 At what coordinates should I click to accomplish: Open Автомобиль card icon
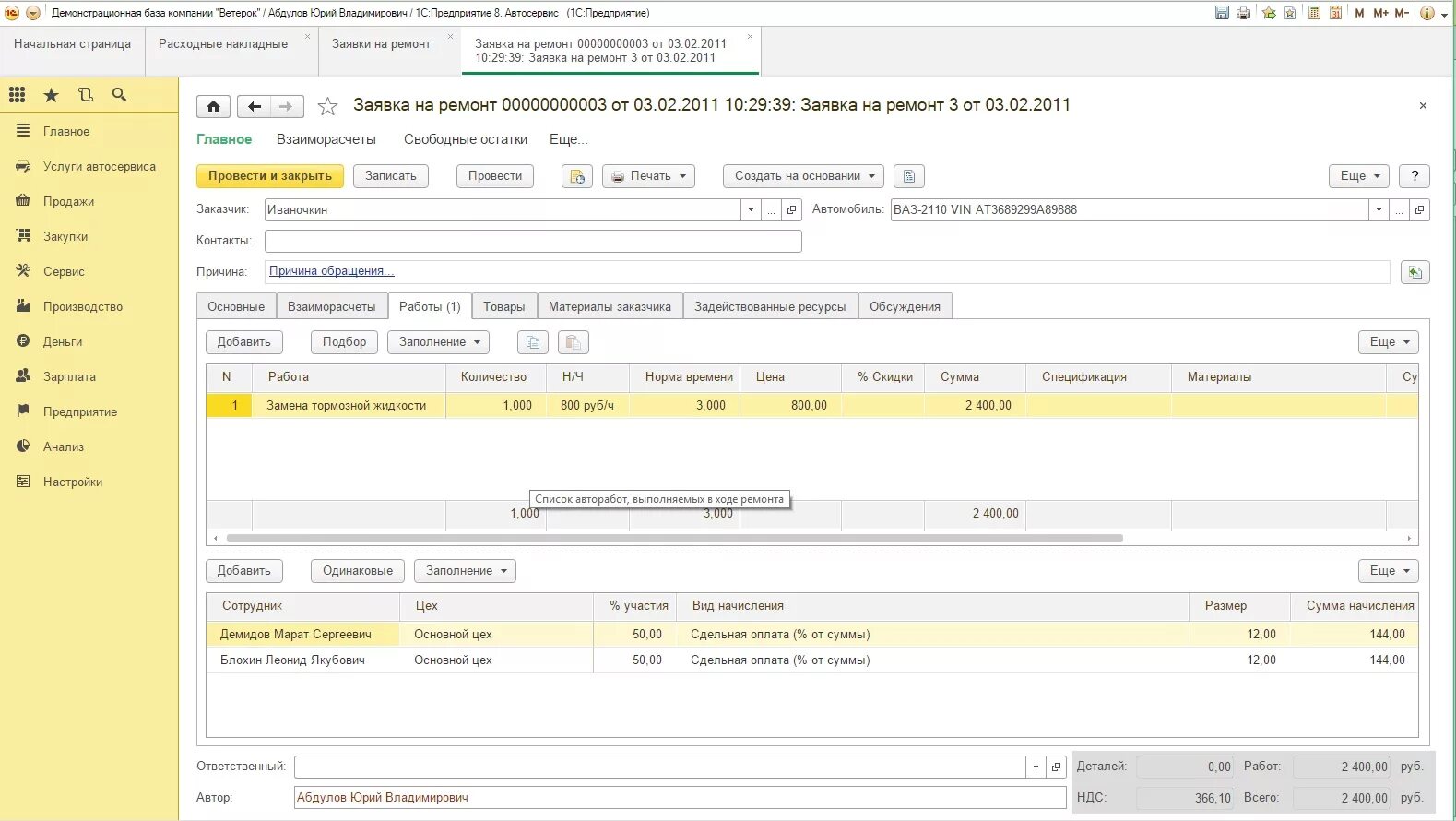tap(1419, 210)
